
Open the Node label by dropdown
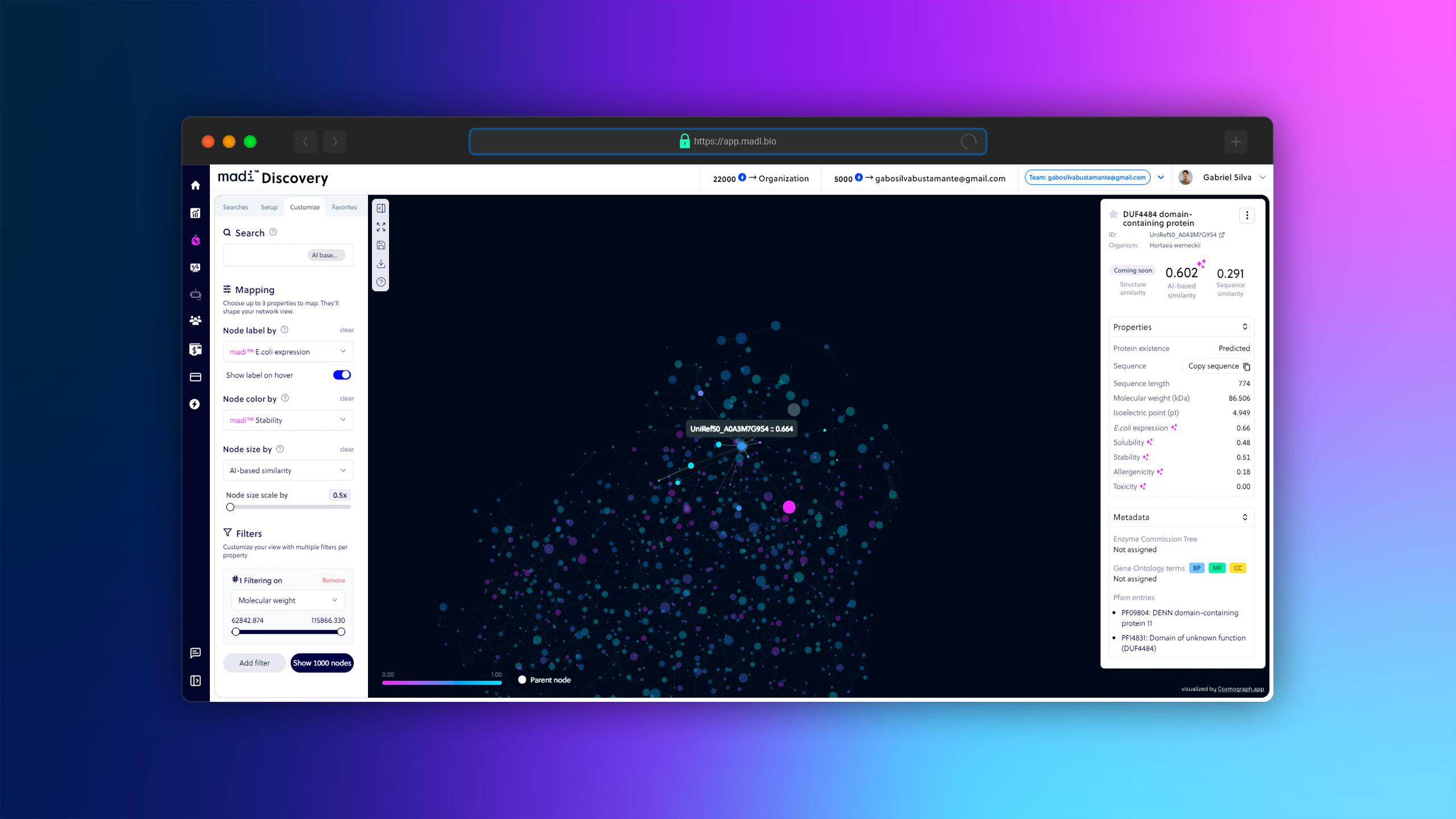pyautogui.click(x=288, y=351)
